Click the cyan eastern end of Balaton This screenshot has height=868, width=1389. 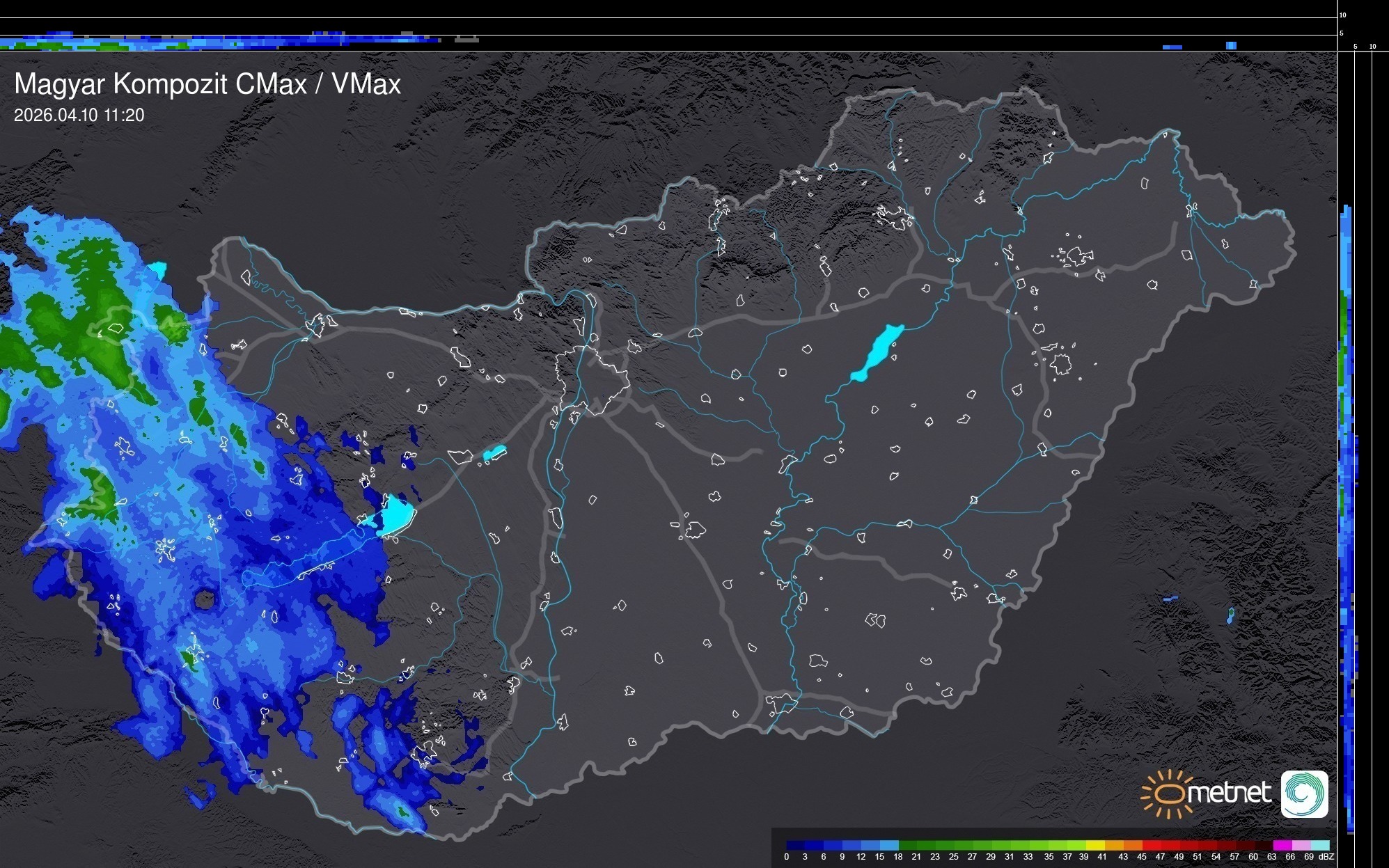(x=397, y=516)
